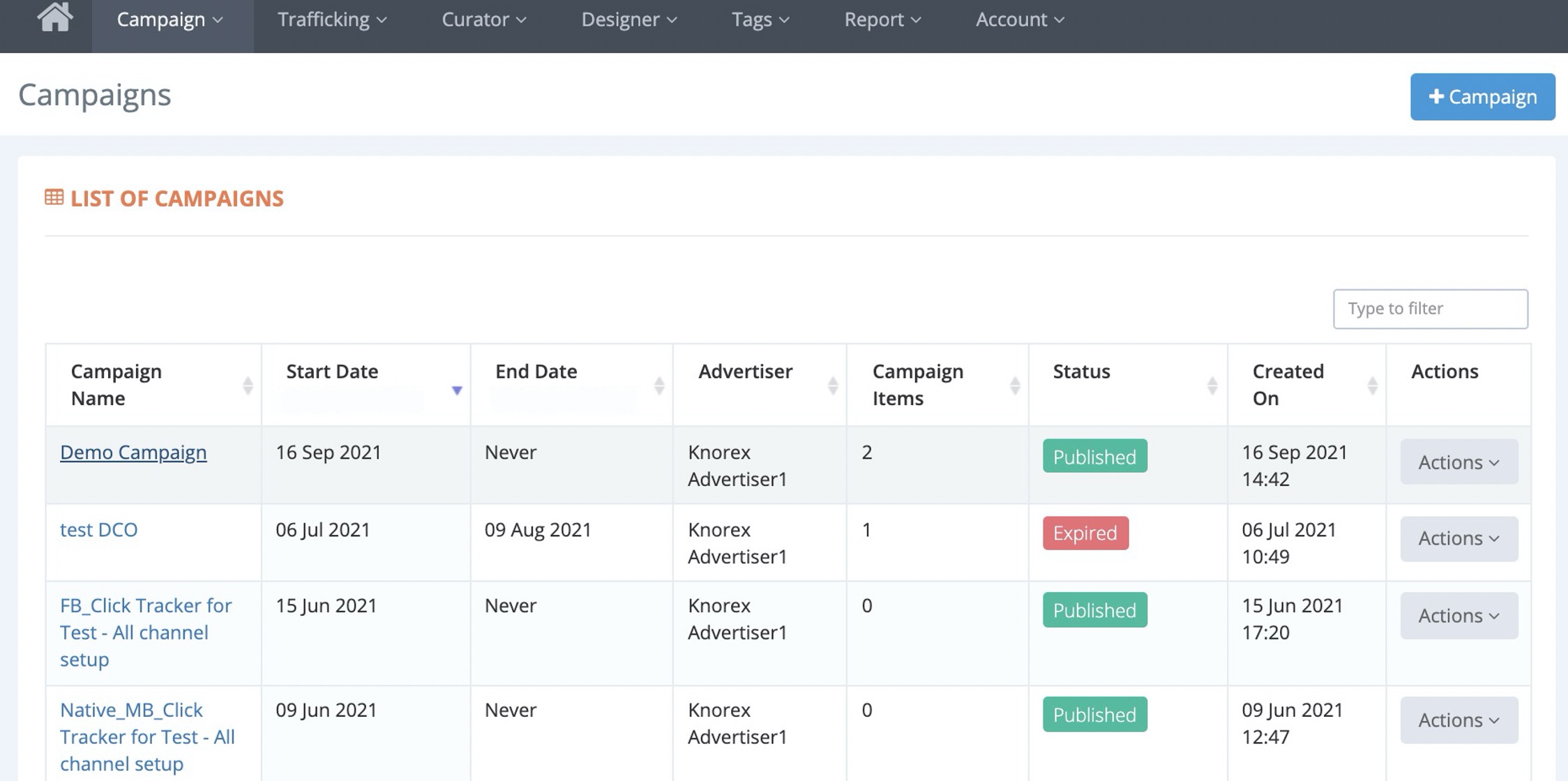Open the Demo Campaign link
1568x781 pixels.
(x=133, y=452)
